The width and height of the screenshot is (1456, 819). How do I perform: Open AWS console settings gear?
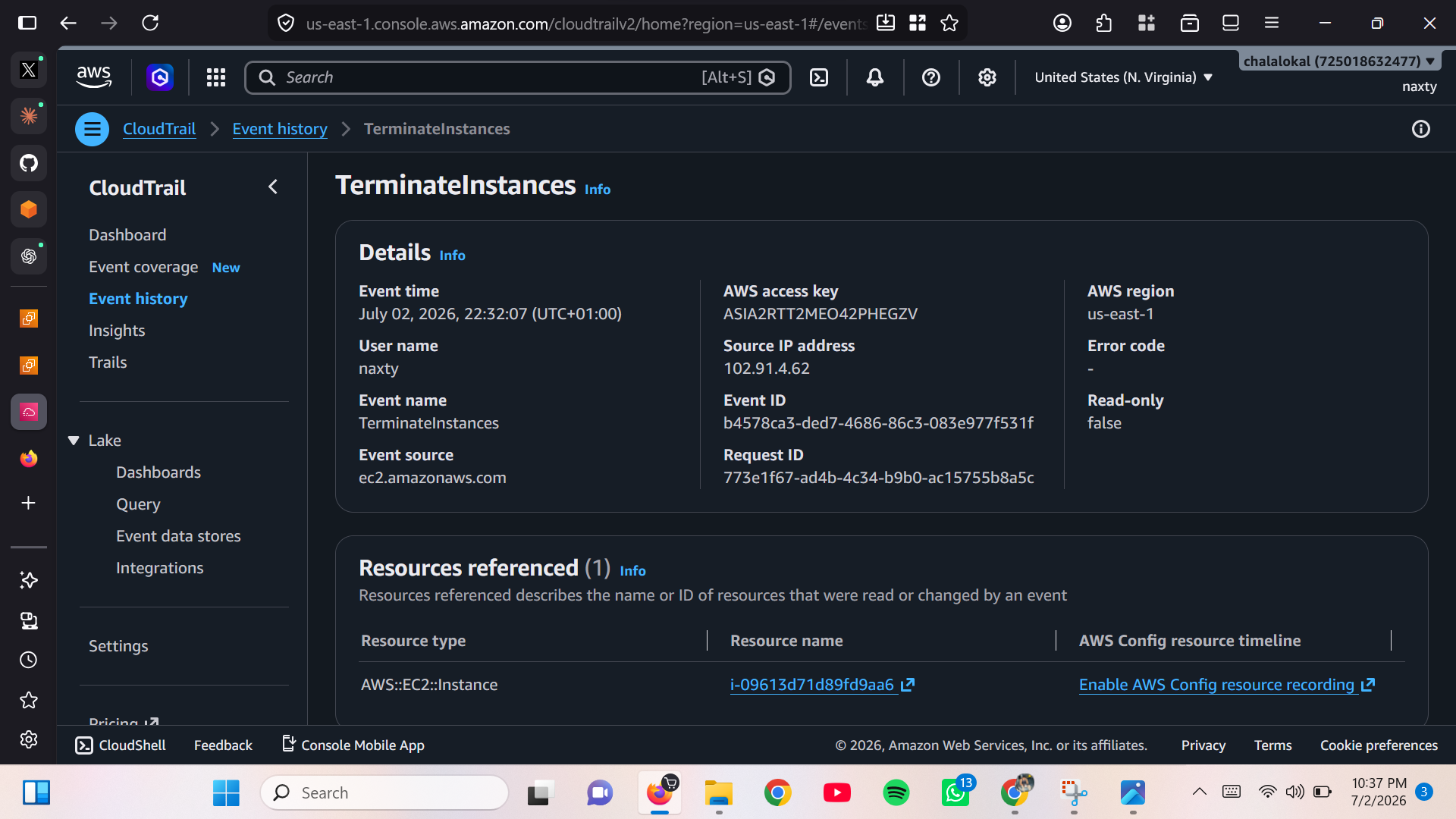987,77
